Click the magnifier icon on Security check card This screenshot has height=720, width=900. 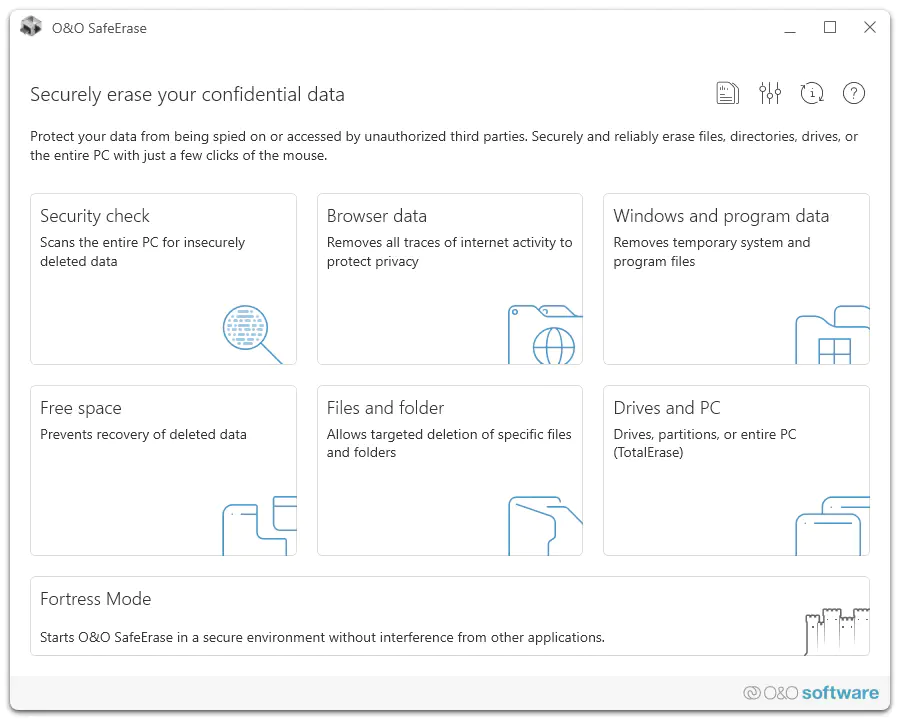[x=246, y=331]
